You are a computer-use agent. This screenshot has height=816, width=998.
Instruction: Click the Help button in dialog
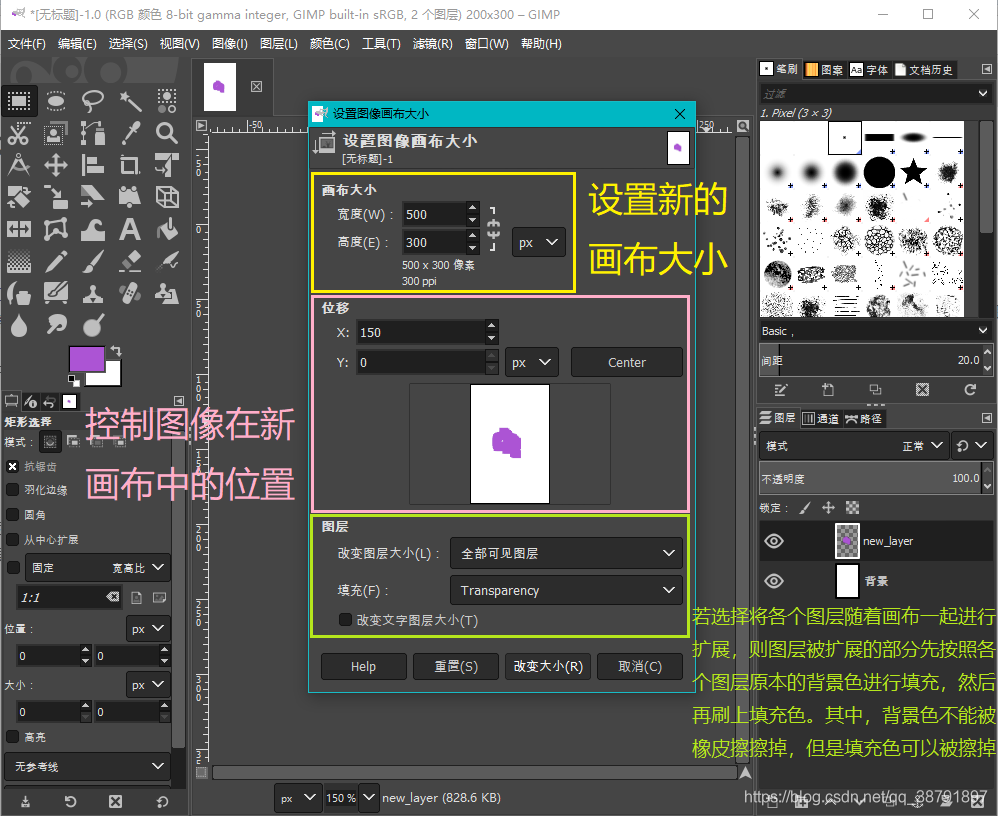(363, 666)
